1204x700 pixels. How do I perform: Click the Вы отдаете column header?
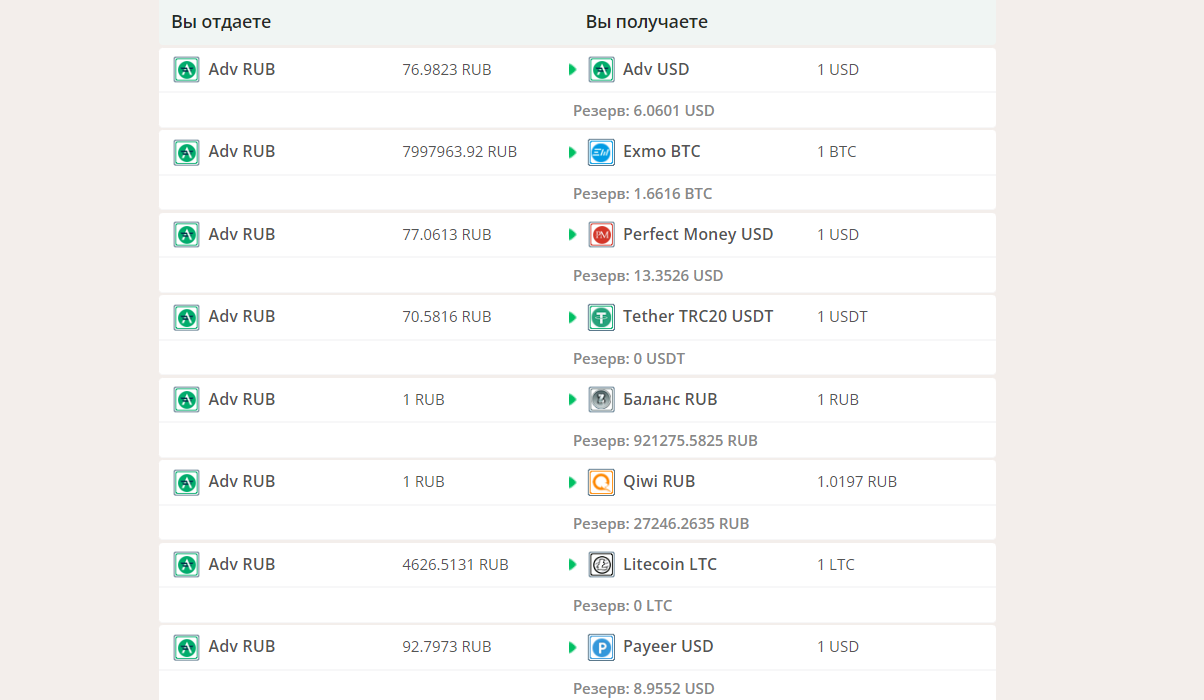[221, 22]
